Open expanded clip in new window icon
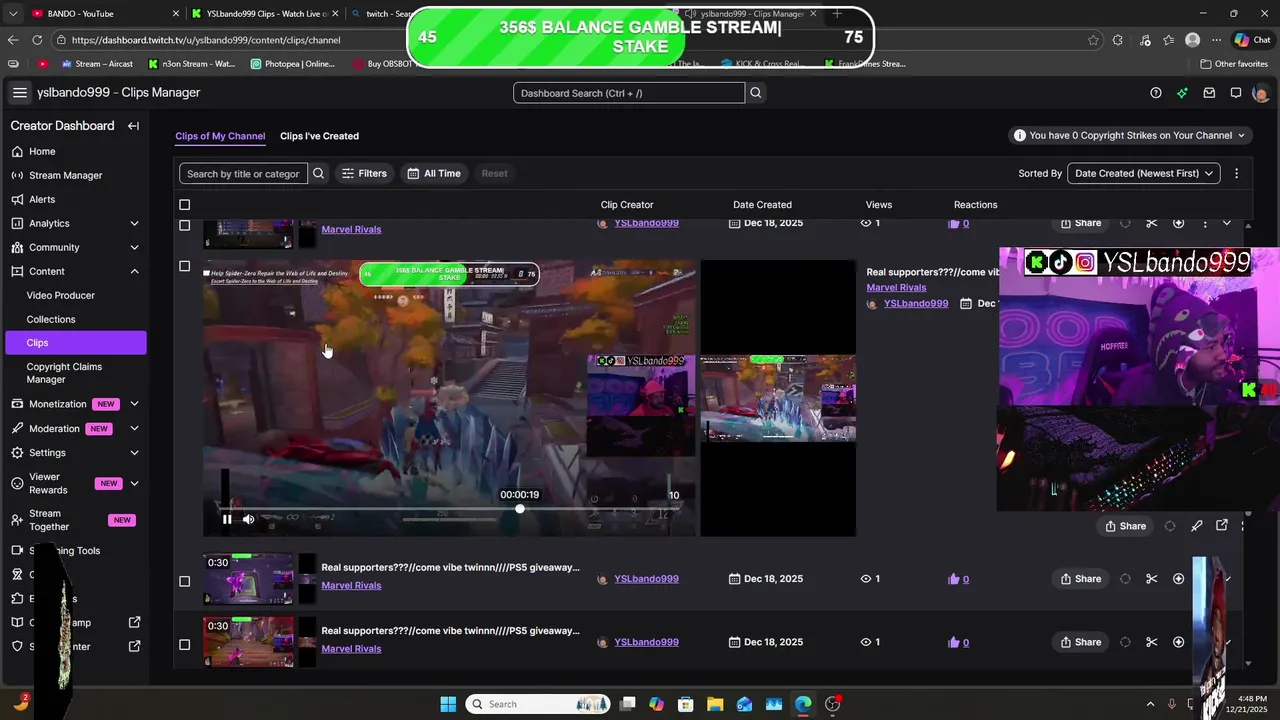The image size is (1280, 720). pos(1222,525)
